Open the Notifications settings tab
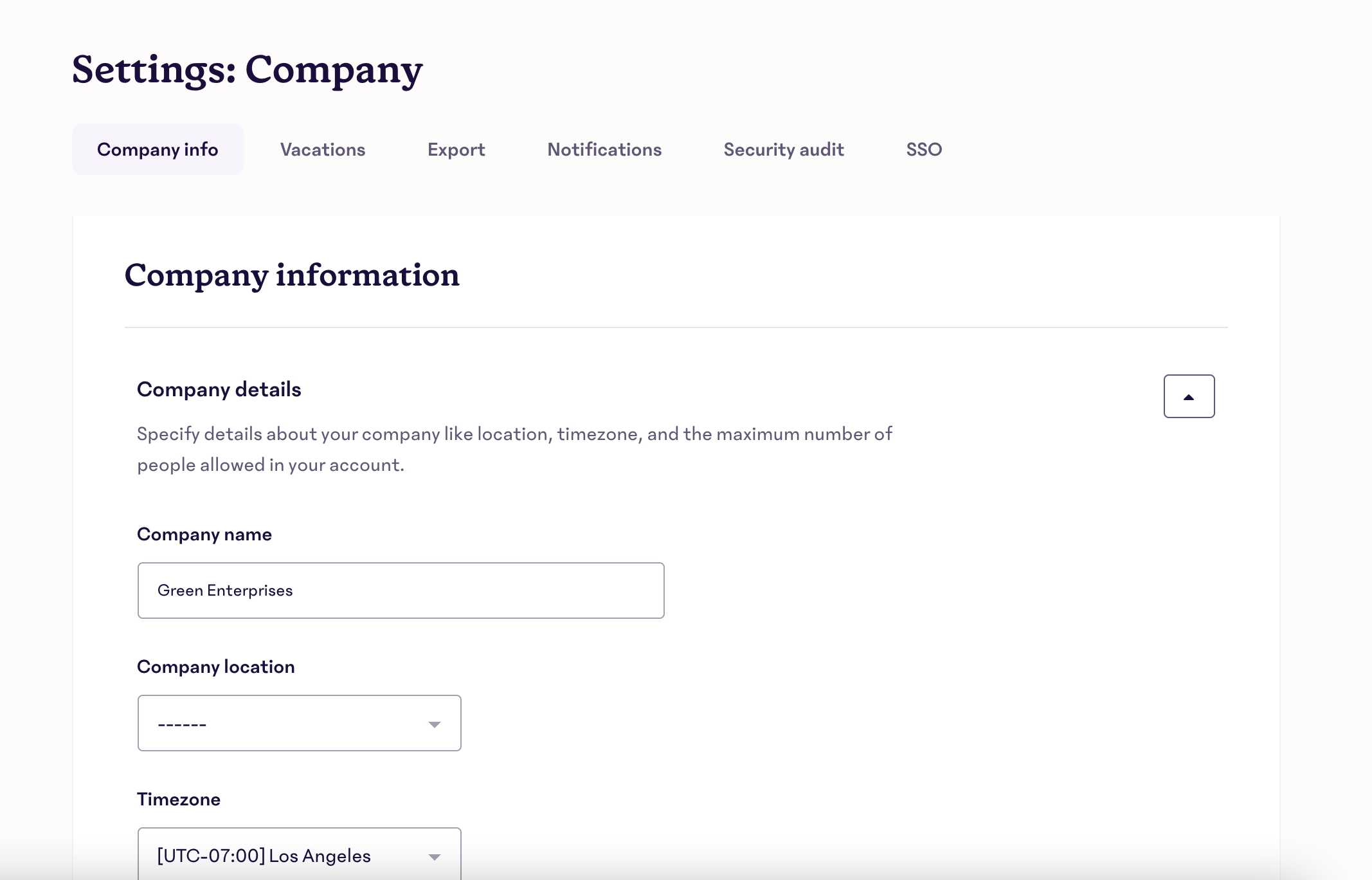Viewport: 1372px width, 880px height. 605,149
